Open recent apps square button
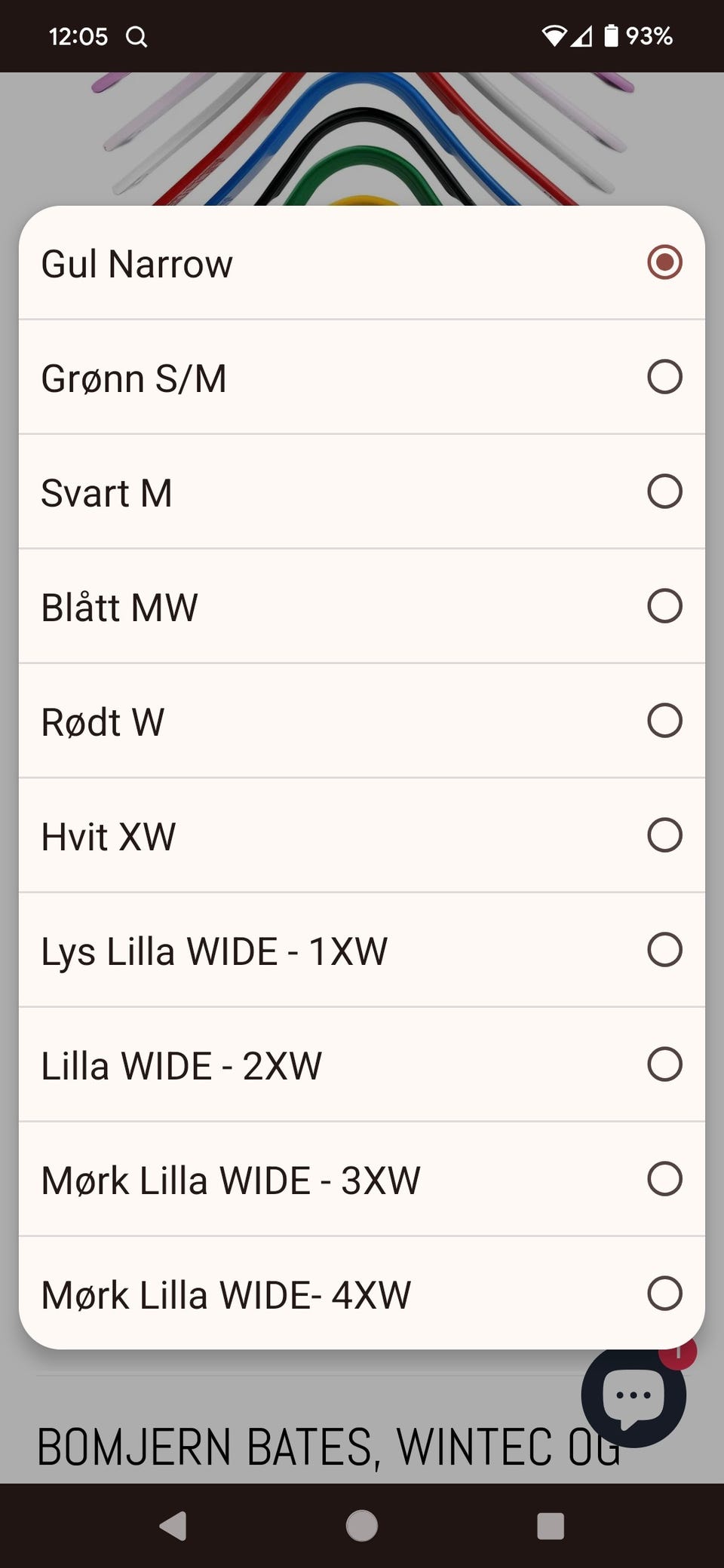The image size is (724, 1568). [551, 1526]
